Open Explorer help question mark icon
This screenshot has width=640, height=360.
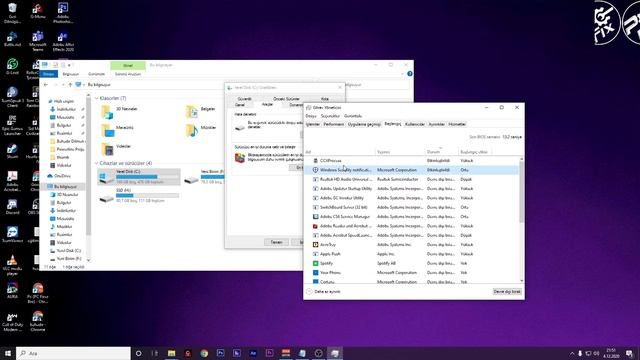pyautogui.click(x=409, y=74)
